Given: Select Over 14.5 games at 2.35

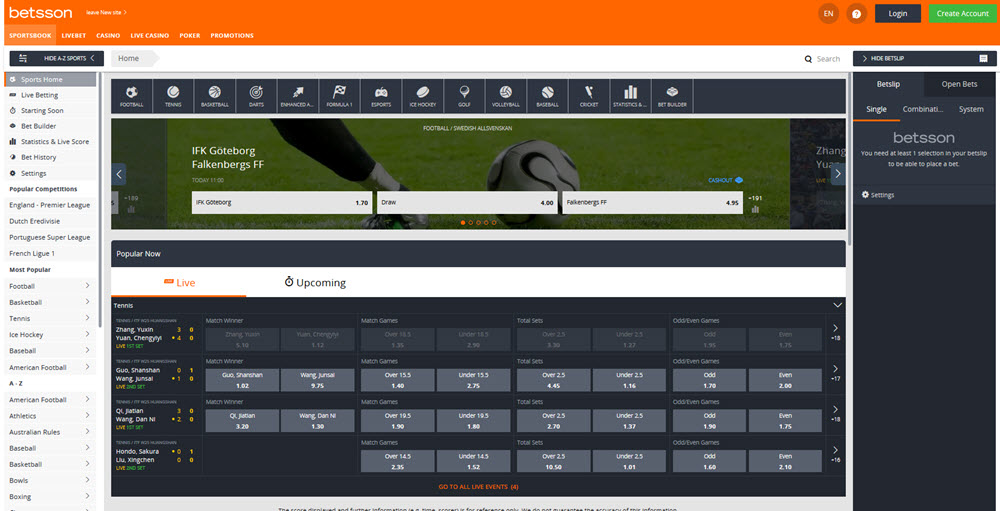Looking at the screenshot, I should click(x=397, y=461).
